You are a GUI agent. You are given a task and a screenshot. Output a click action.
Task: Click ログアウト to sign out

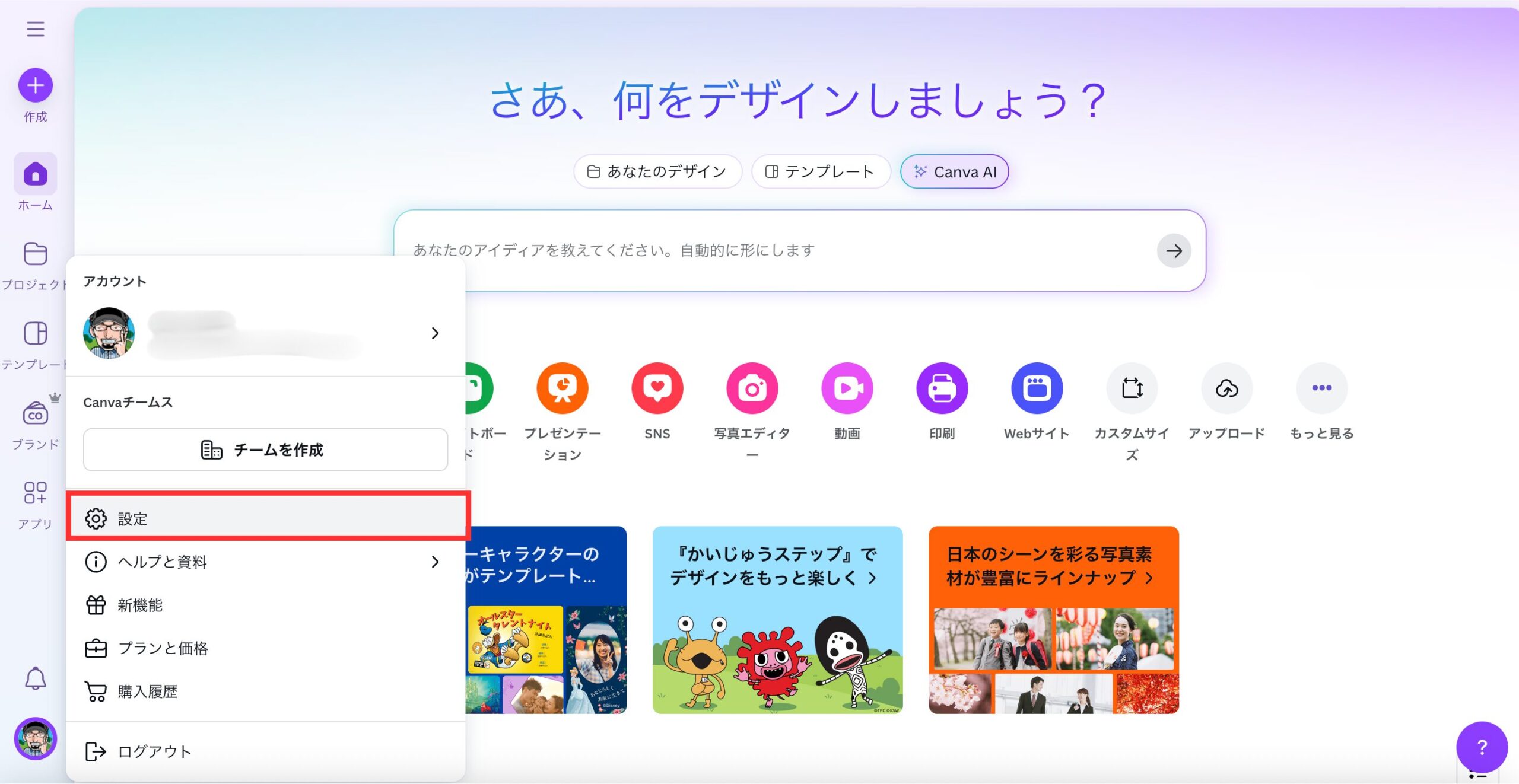[x=265, y=751]
